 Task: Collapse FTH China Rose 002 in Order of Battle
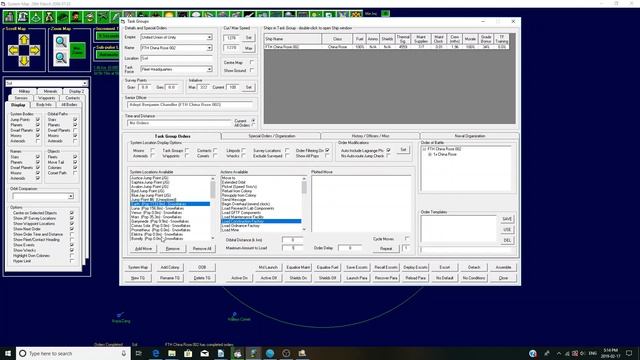(424, 149)
